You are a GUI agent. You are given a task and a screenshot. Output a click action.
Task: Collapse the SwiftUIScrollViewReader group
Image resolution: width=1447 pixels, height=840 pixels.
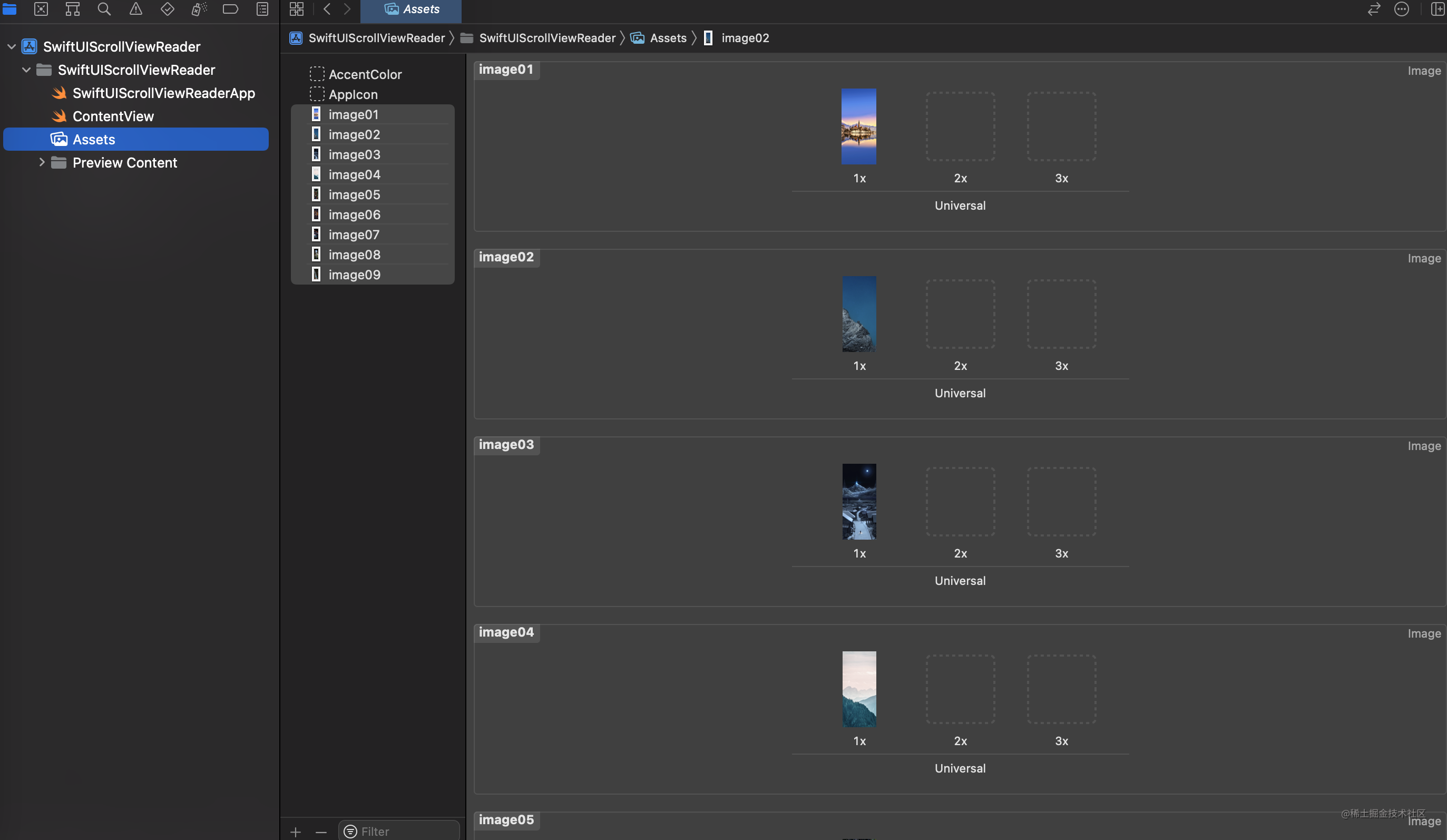click(27, 70)
